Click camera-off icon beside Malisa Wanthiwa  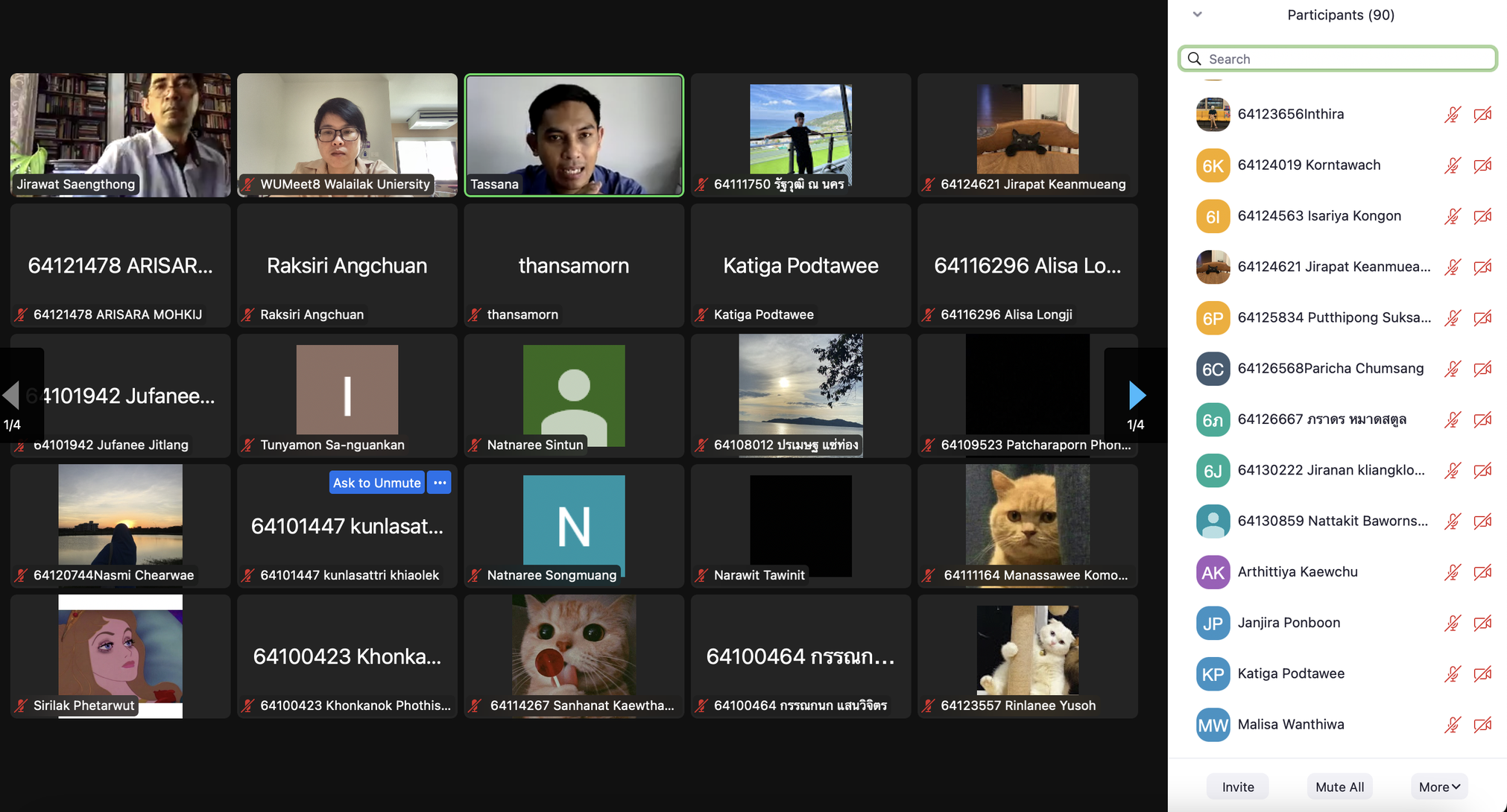pos(1482,725)
